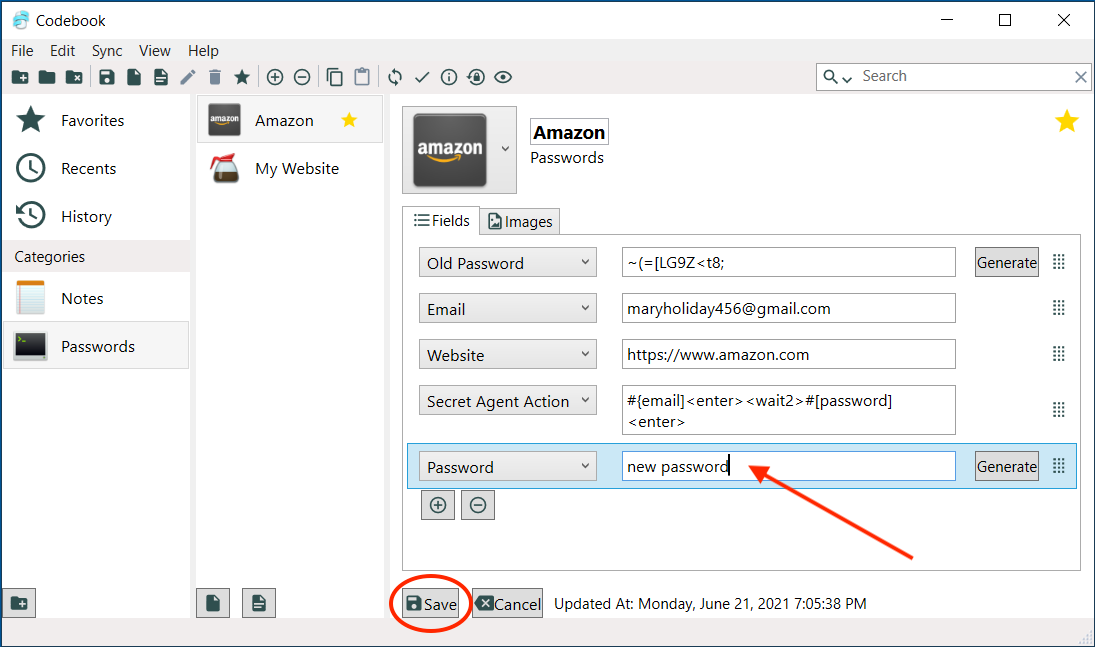Open the Old Password label dropdown
Viewport: 1095px width, 647px height.
coord(508,263)
